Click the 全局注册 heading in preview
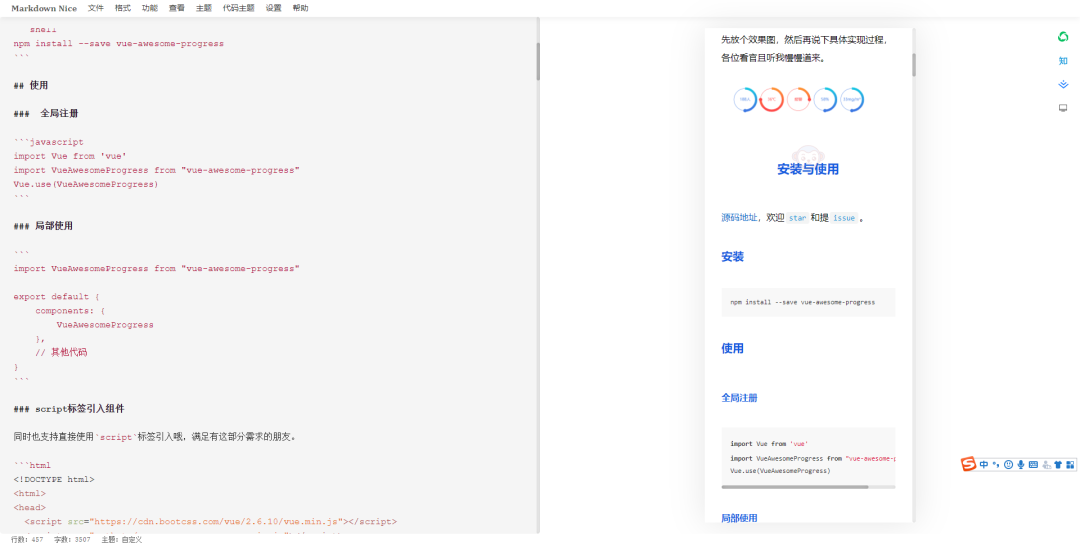1080x545 pixels. 739,398
